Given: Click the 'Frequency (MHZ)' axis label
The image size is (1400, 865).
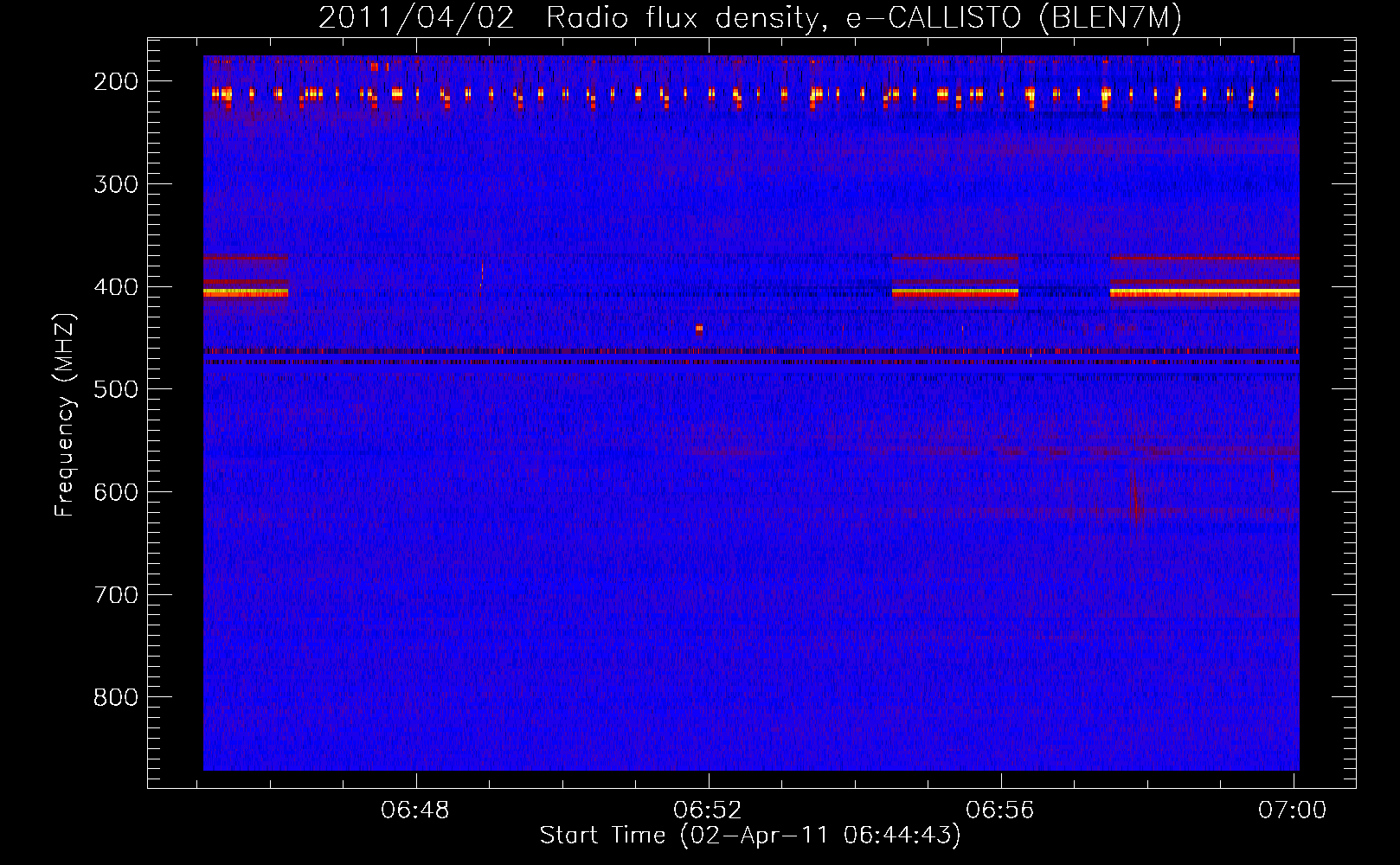Looking at the screenshot, I should coord(65,414).
